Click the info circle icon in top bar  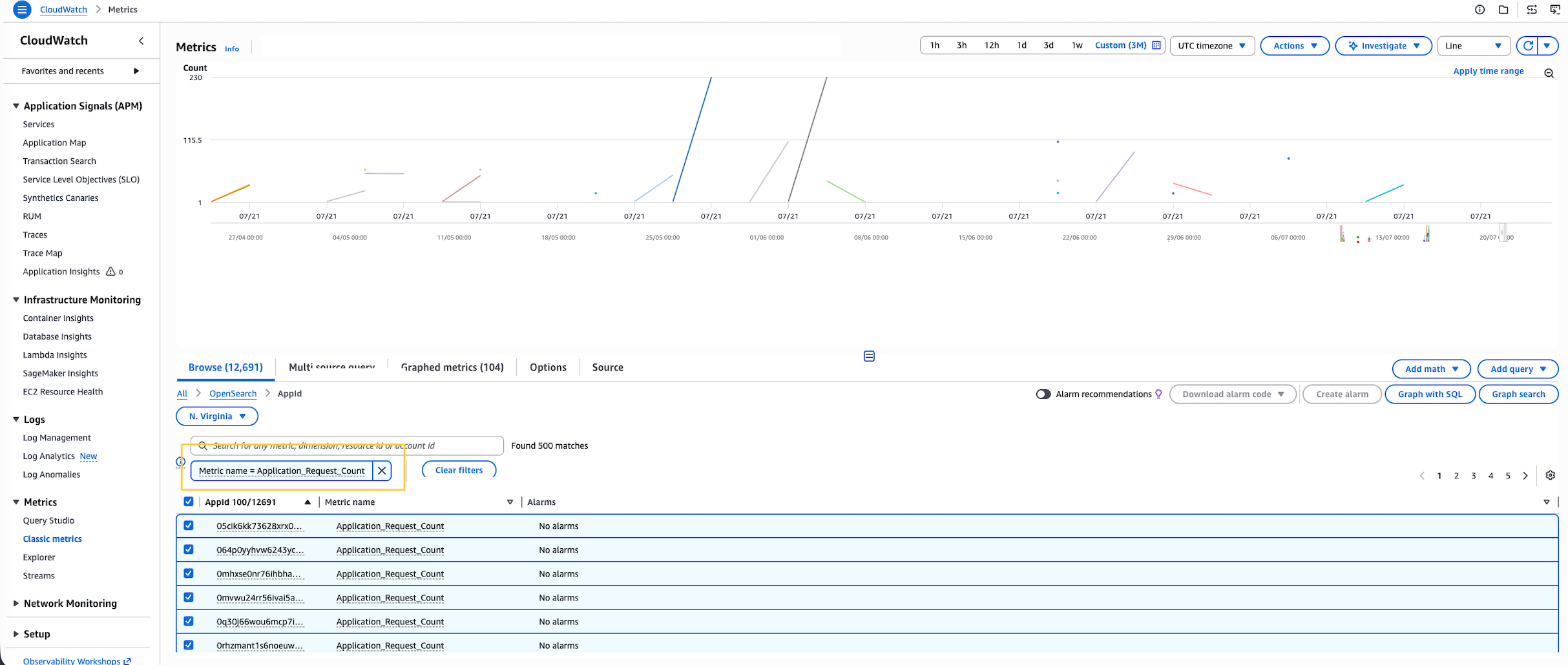(1480, 9)
